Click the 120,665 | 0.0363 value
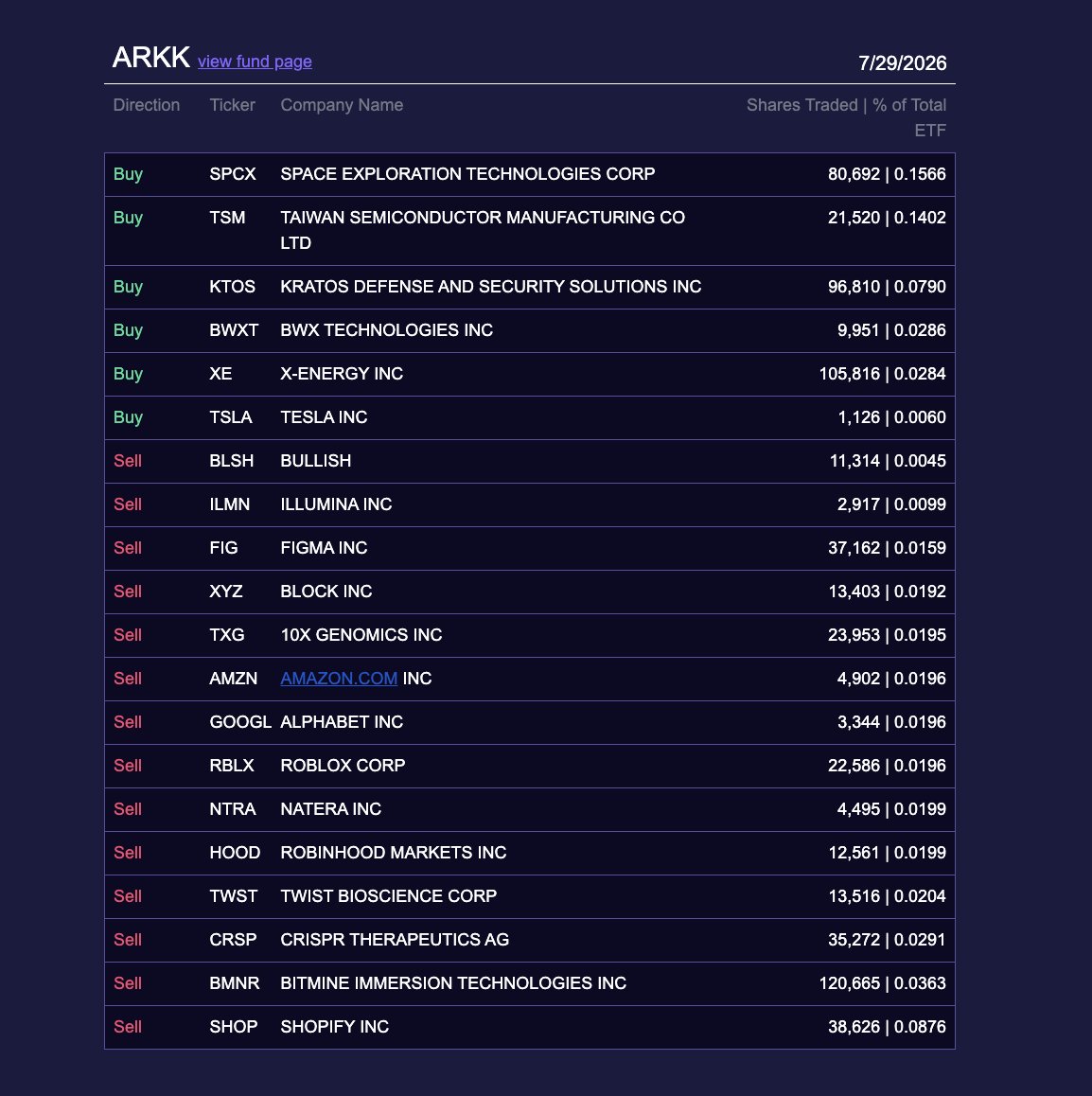This screenshot has width=1092, height=1096. tap(883, 982)
